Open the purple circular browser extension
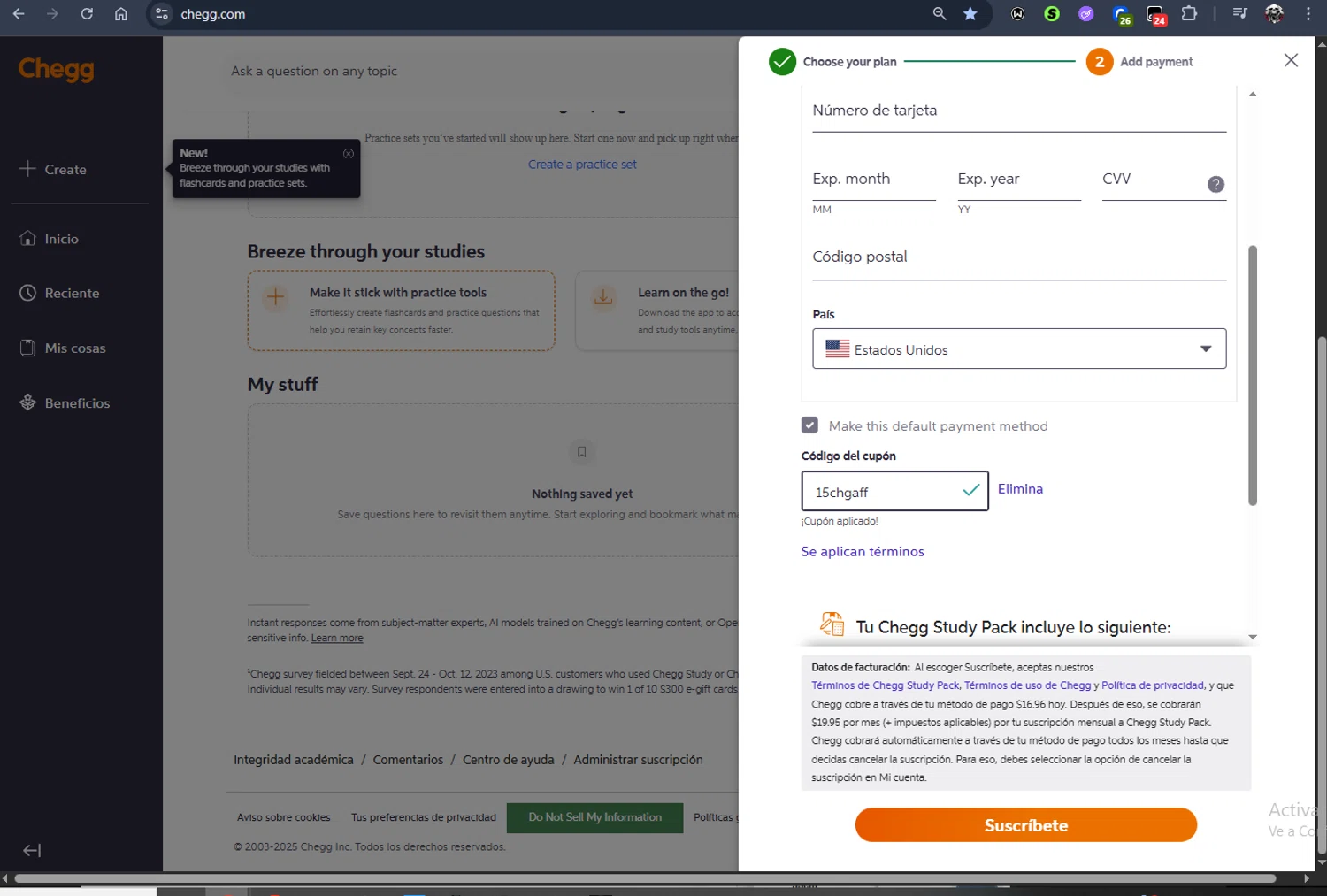The height and width of the screenshot is (896, 1327). pos(1086,14)
